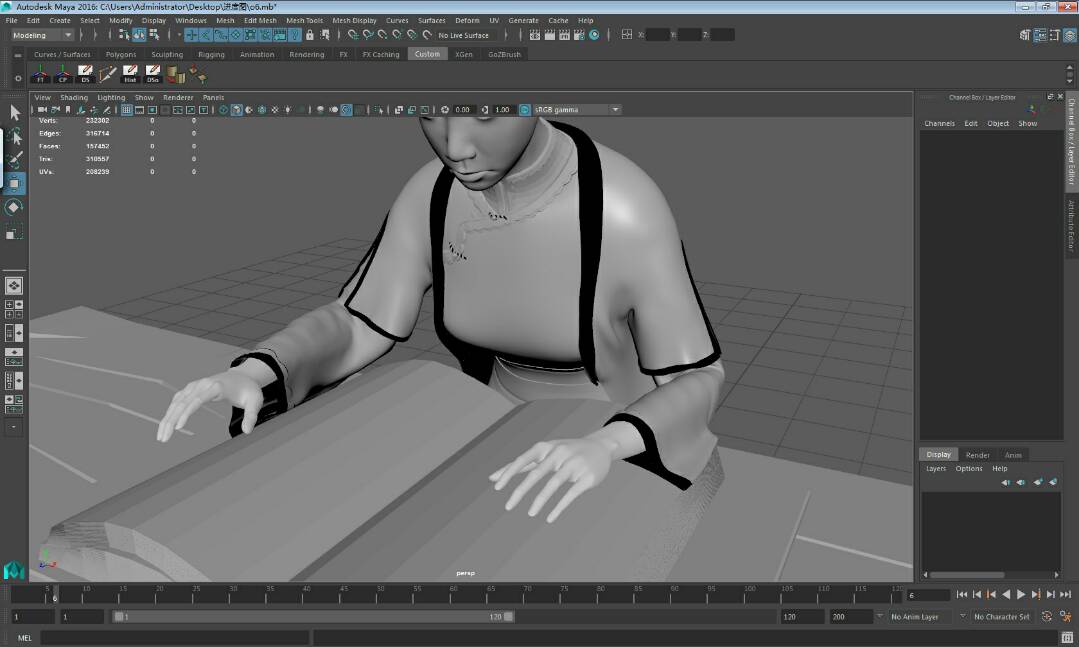Click the DSo custom shelf icon
This screenshot has height=647, width=1079.
coord(153,74)
